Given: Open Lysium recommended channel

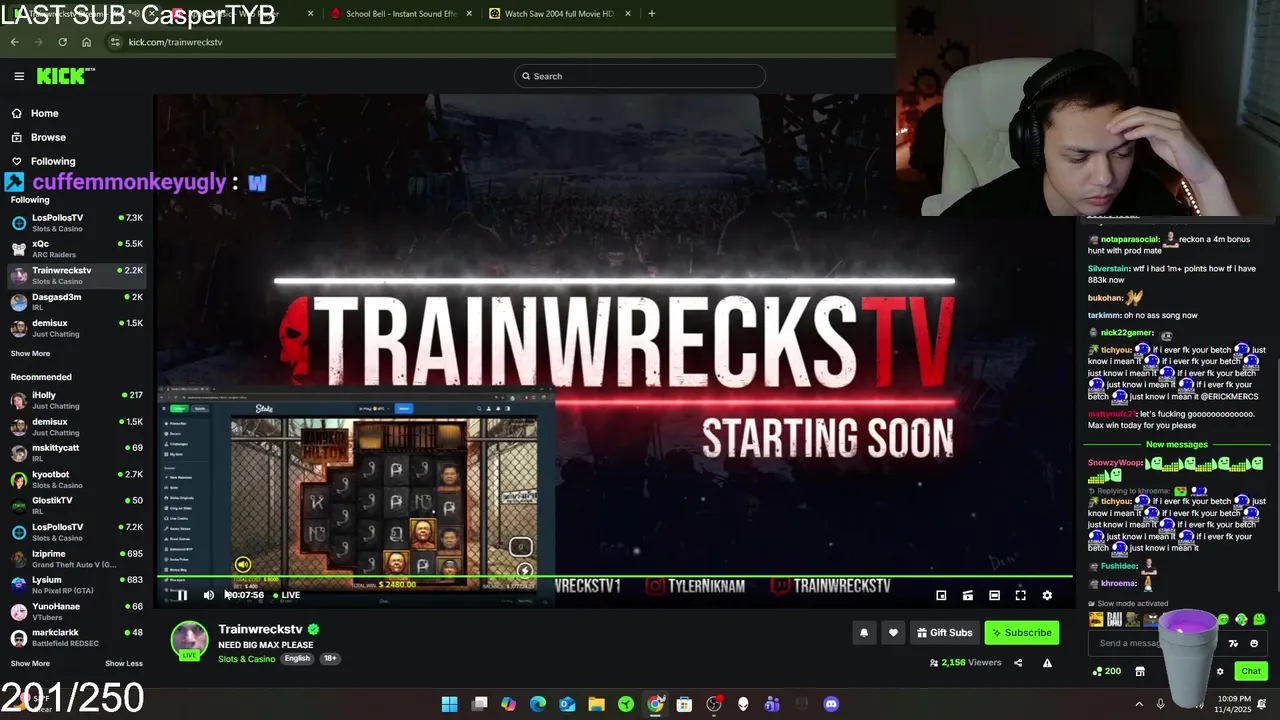Looking at the screenshot, I should coord(77,585).
